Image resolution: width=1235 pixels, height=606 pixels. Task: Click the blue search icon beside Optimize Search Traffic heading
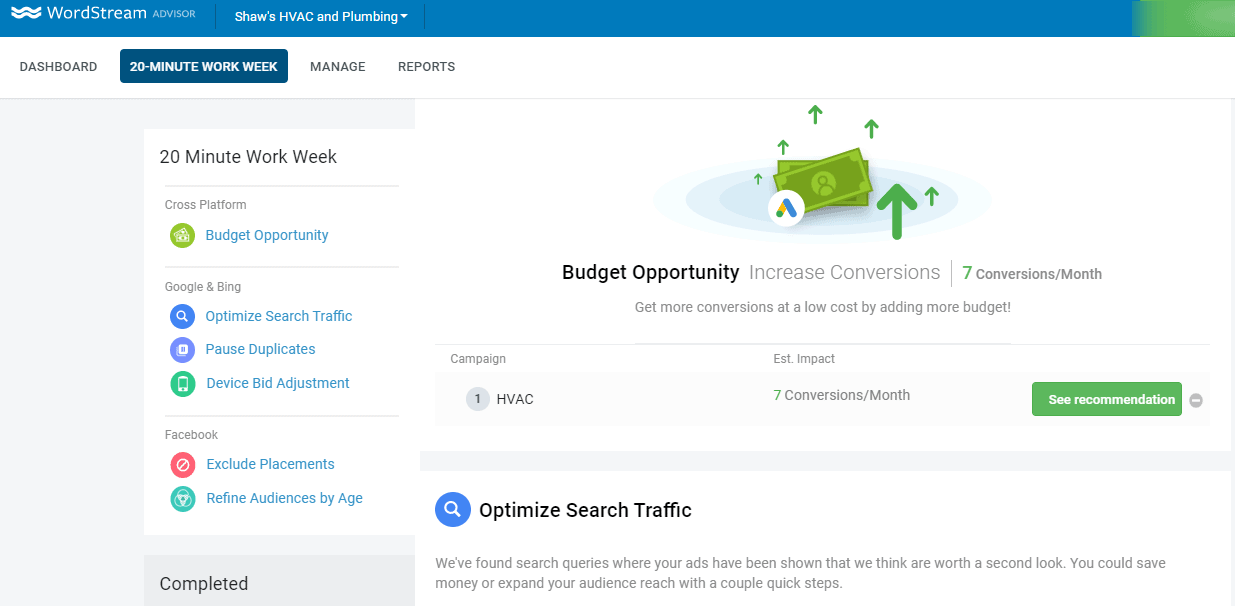coord(452,510)
